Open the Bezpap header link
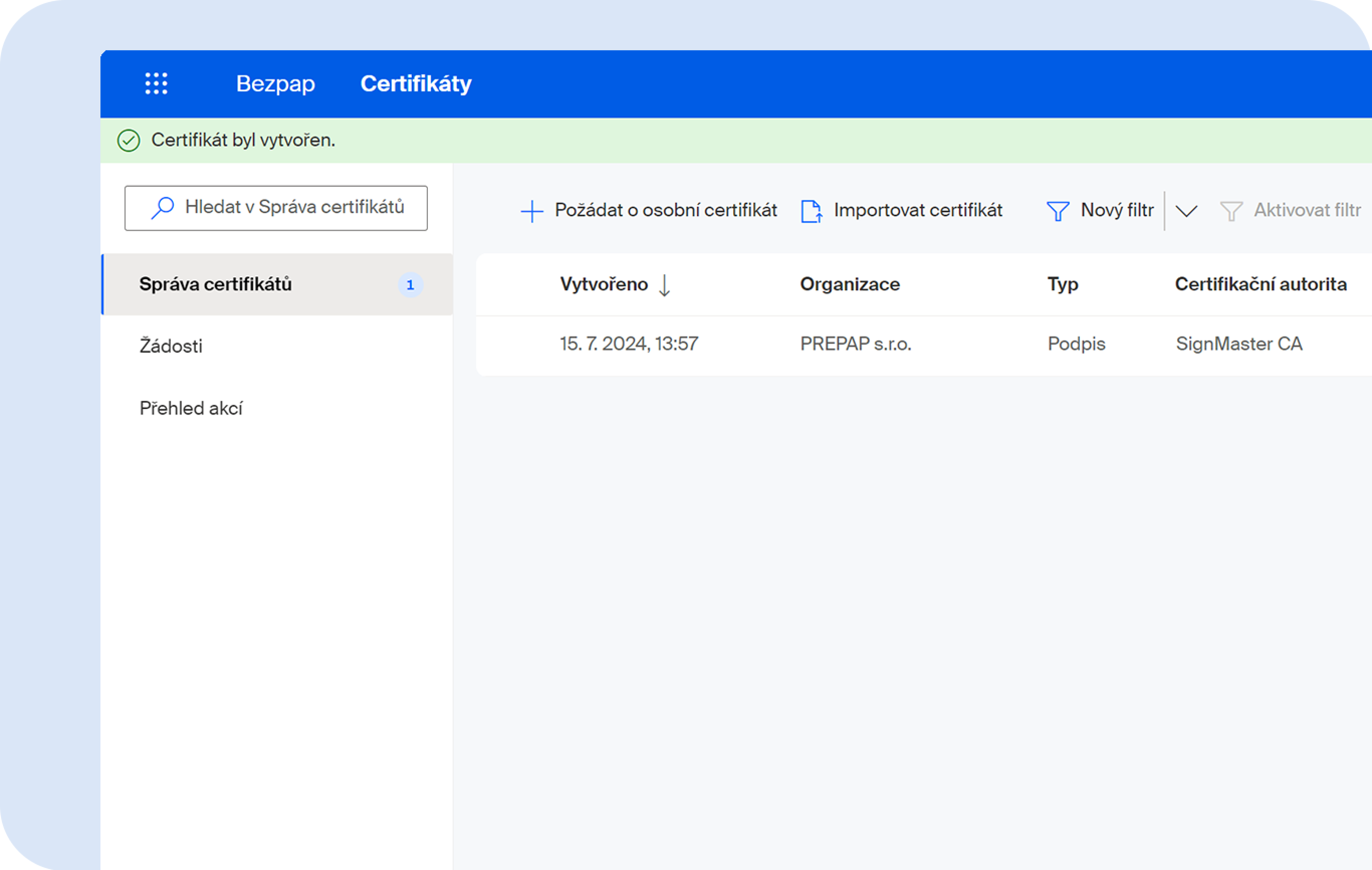 point(275,84)
